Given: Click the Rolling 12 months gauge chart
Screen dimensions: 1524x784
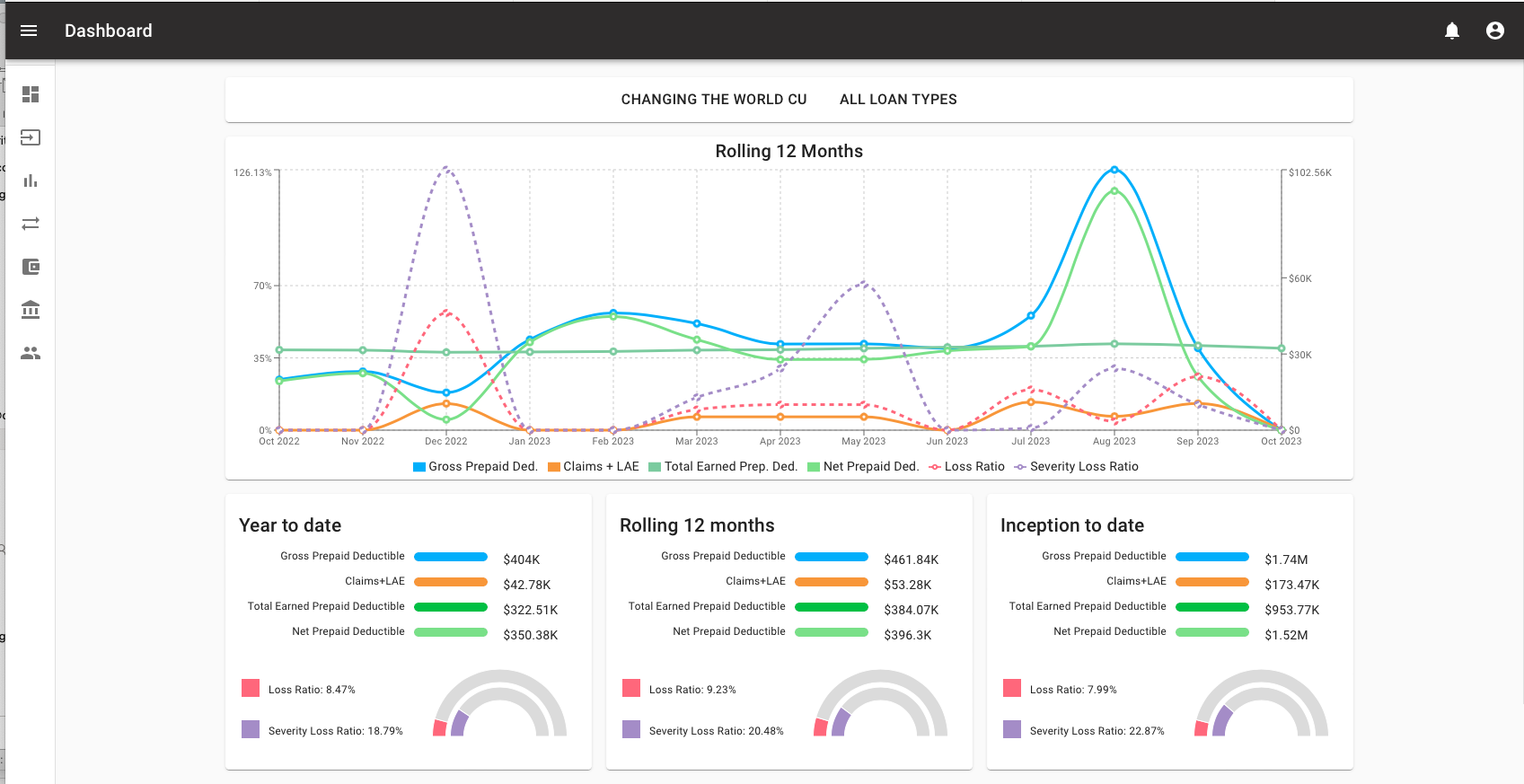Looking at the screenshot, I should click(x=880, y=703).
